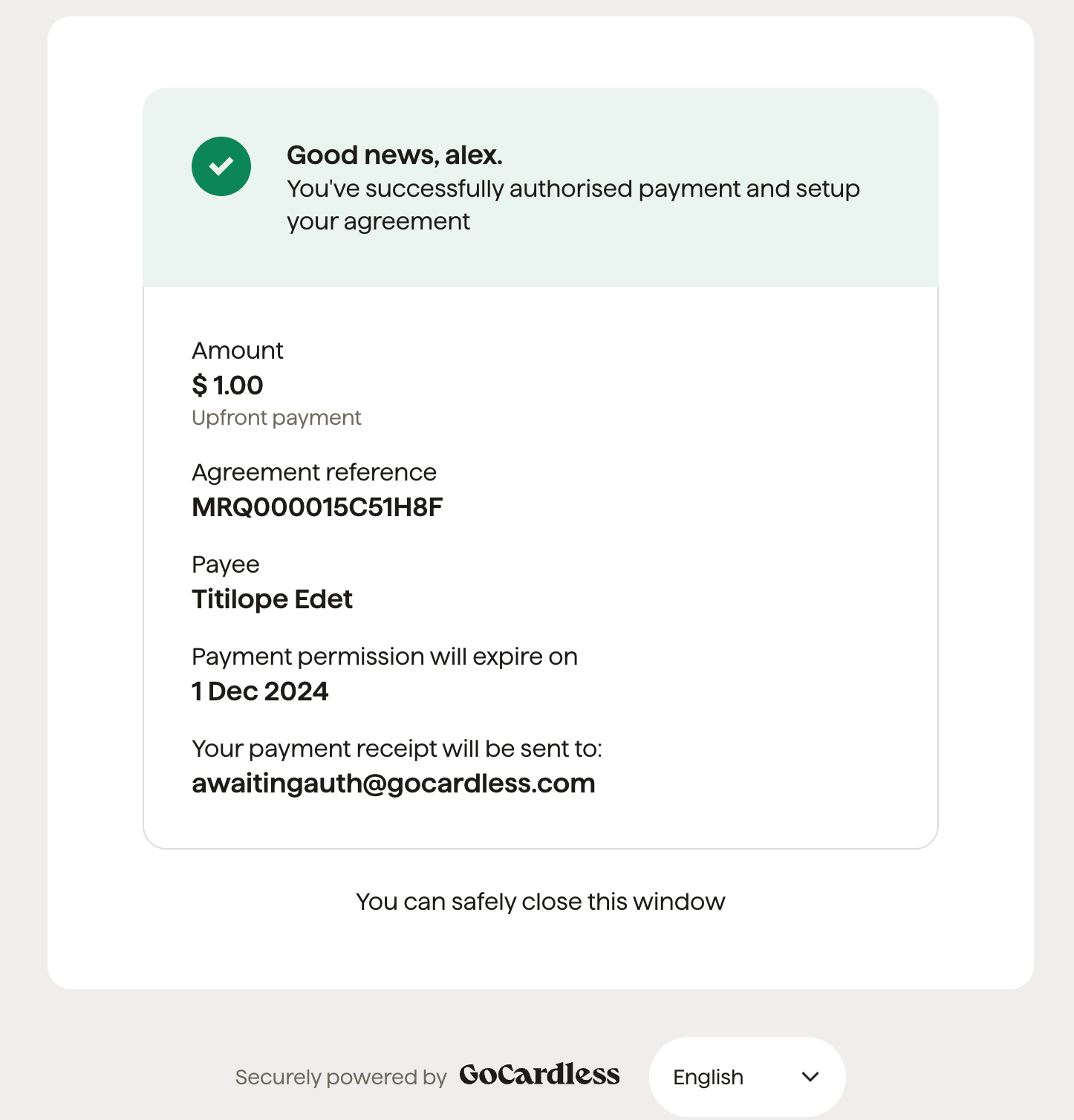The height and width of the screenshot is (1120, 1074).
Task: Click the 'Good news, alex.' heading
Action: (394, 155)
